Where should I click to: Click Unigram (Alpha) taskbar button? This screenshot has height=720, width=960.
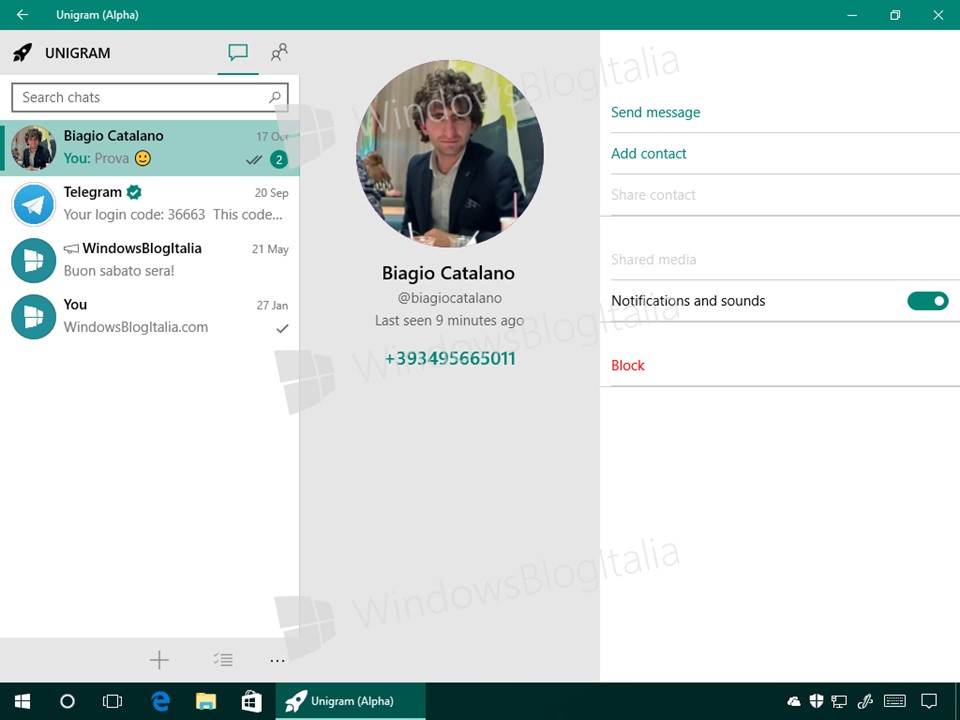point(350,701)
